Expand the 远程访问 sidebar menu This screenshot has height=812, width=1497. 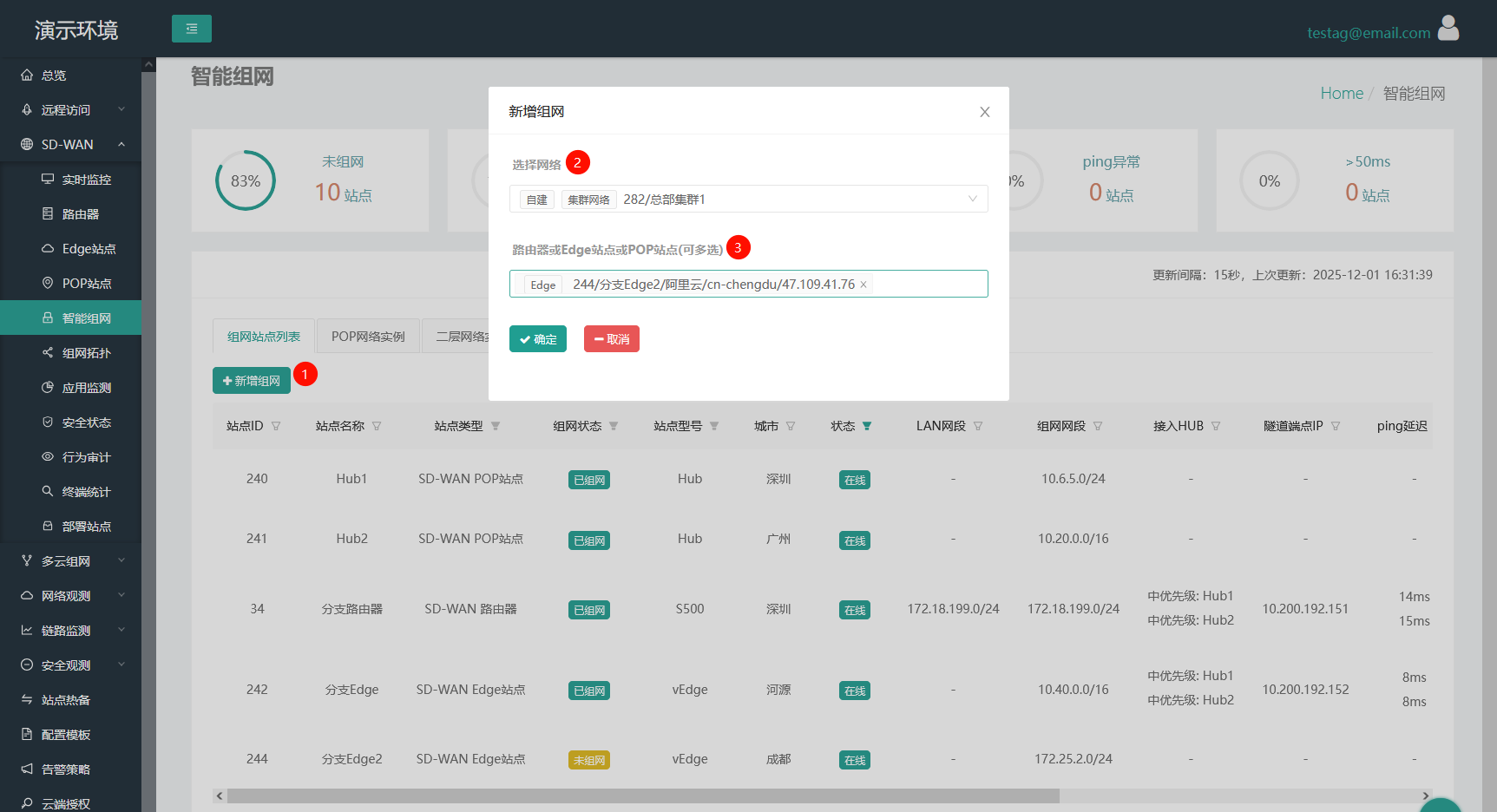click(70, 110)
